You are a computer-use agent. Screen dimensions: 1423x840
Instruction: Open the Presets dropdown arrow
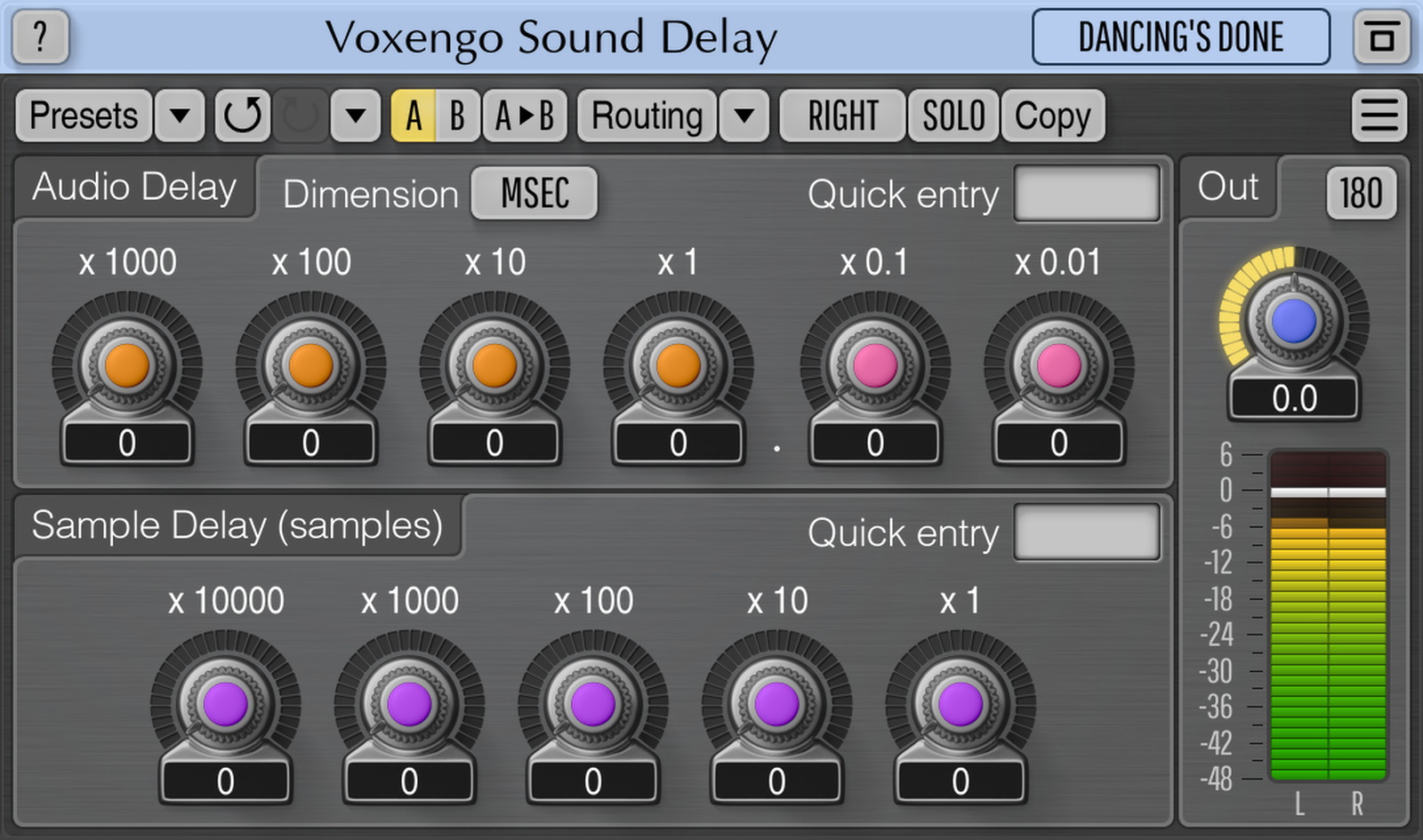click(178, 116)
